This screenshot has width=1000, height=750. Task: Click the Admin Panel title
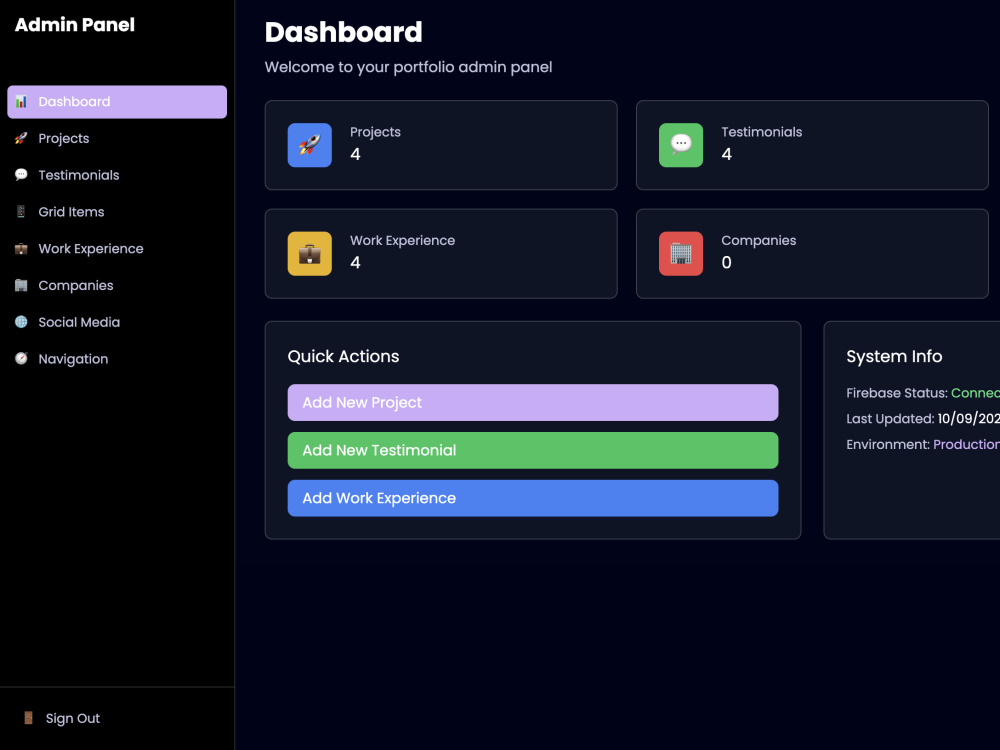[75, 25]
